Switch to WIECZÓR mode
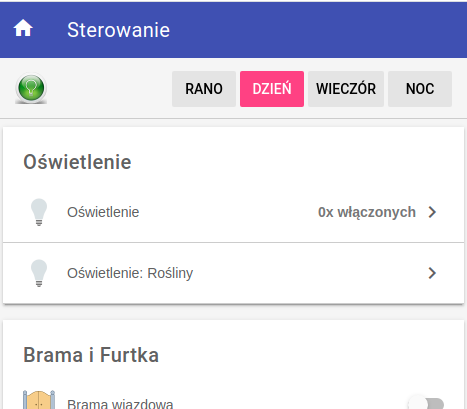Image resolution: width=467 pixels, height=409 pixels. click(x=346, y=89)
